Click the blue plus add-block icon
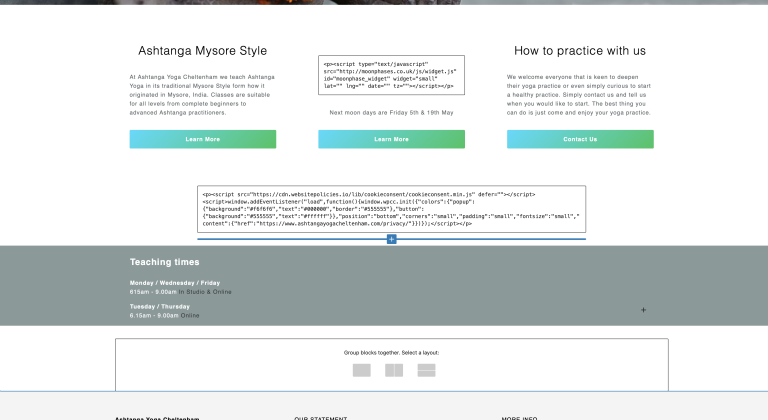768x420 pixels. 391,239
